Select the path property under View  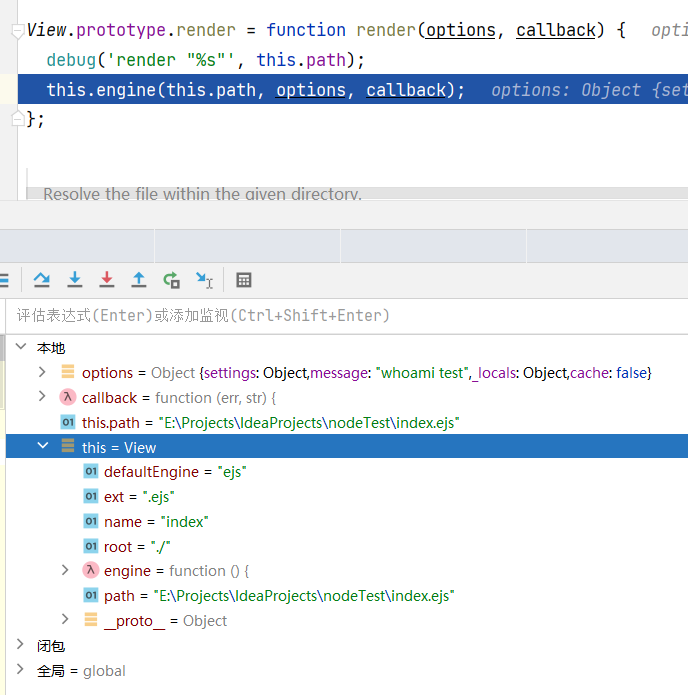(x=347, y=596)
